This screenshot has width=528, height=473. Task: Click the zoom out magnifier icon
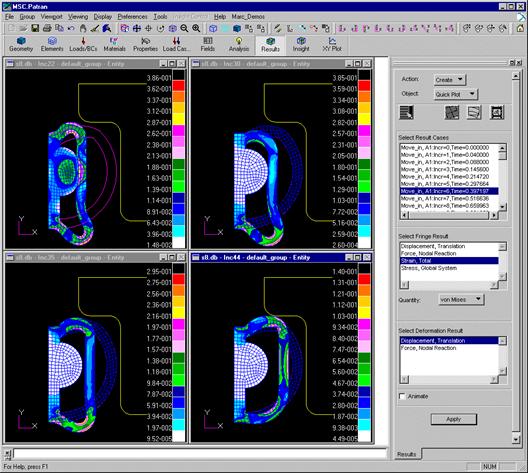pyautogui.click(x=184, y=29)
